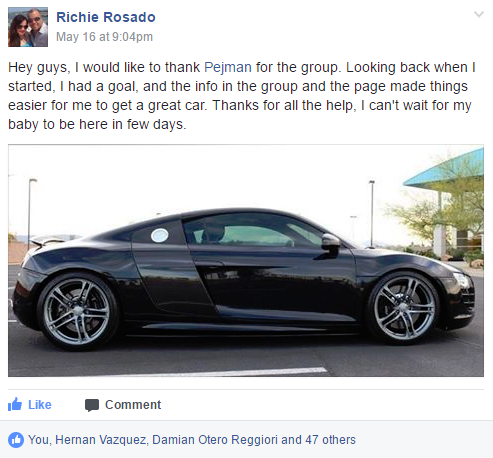The image size is (493, 458).
Task: Click the car's front wheel in photo
Action: pos(404,307)
